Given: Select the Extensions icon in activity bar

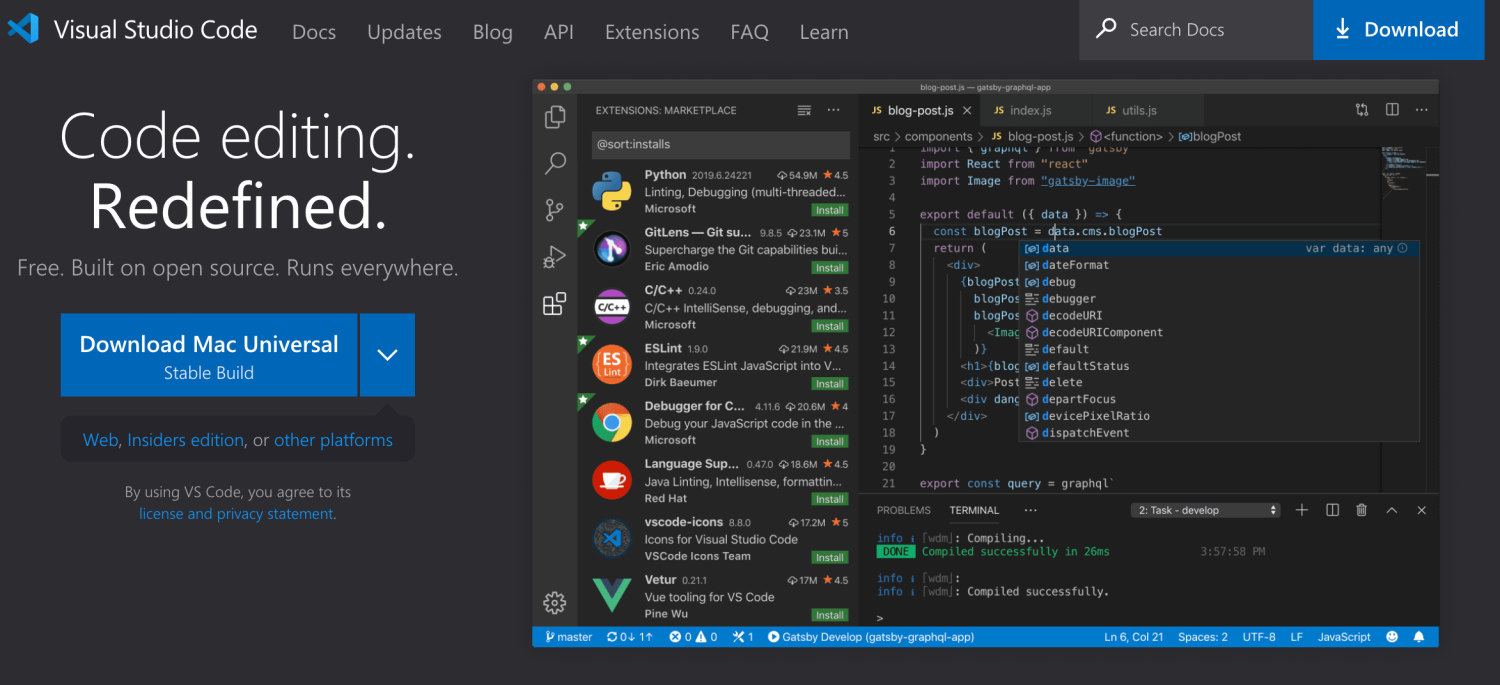Looking at the screenshot, I should [554, 304].
